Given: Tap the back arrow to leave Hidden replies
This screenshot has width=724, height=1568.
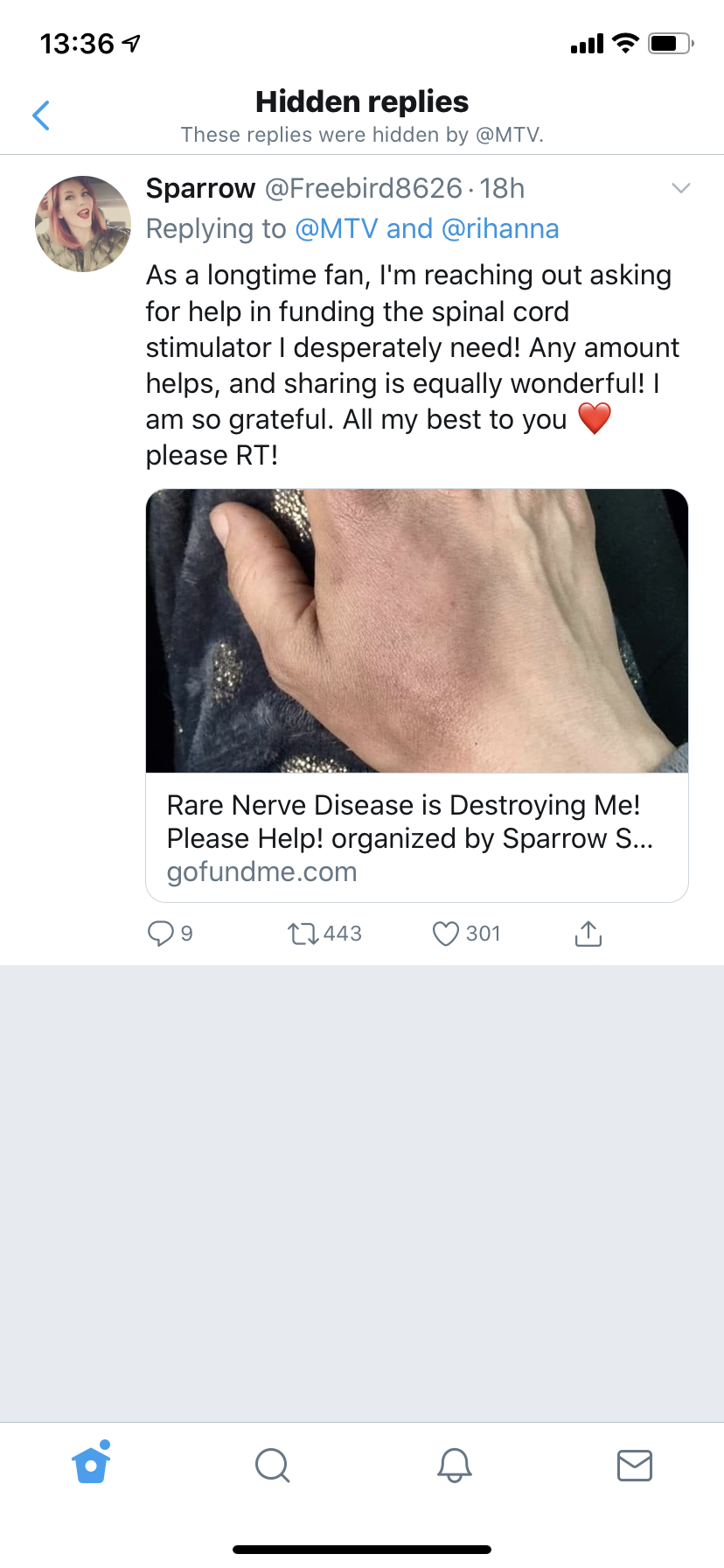Looking at the screenshot, I should point(41,115).
